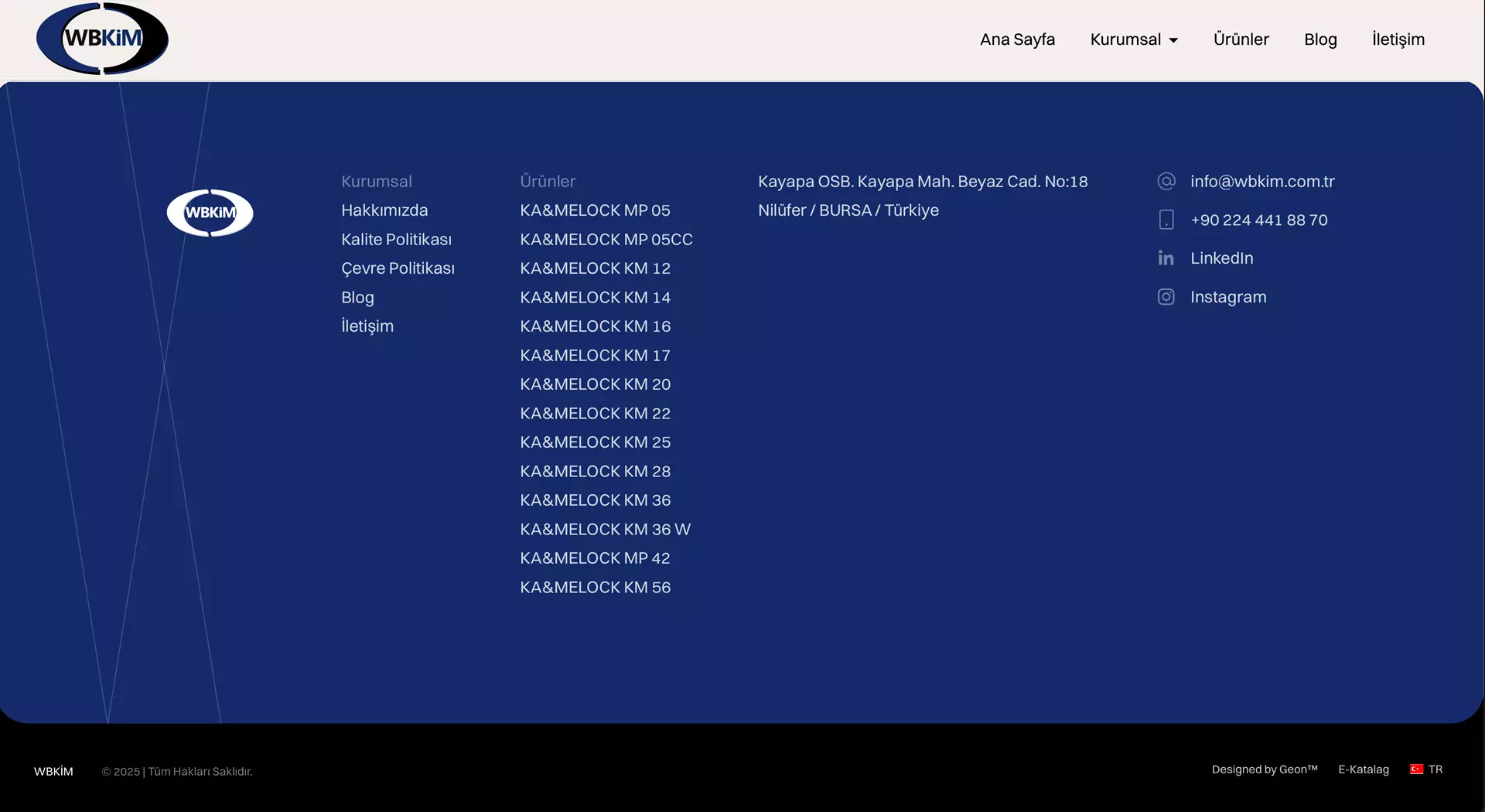Click the Instagram camera icon

coord(1166,297)
